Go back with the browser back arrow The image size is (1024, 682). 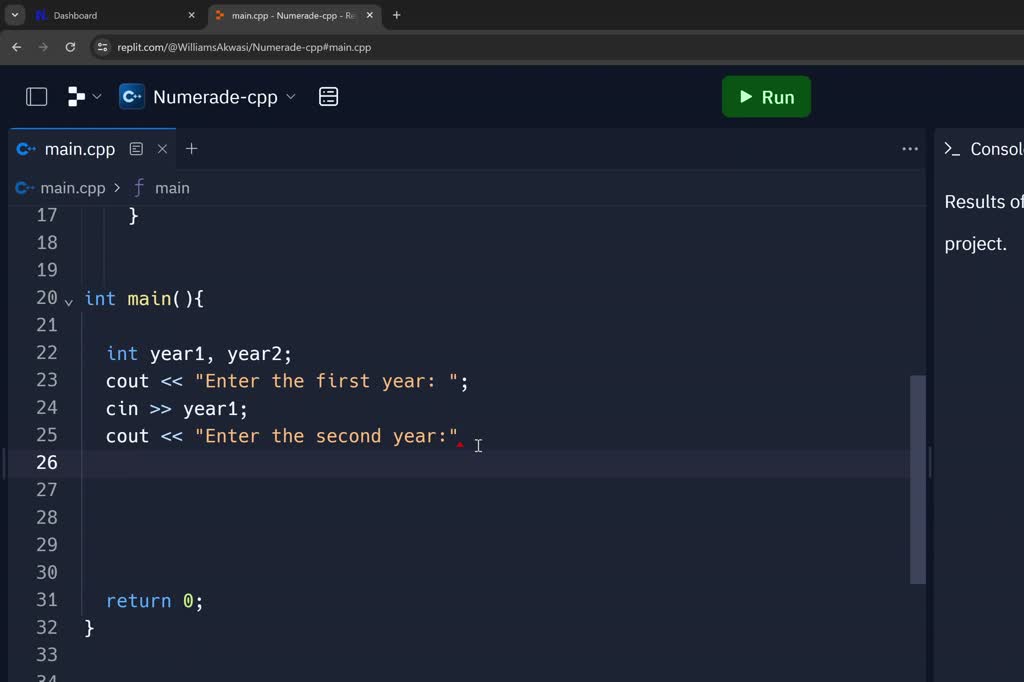click(x=17, y=47)
